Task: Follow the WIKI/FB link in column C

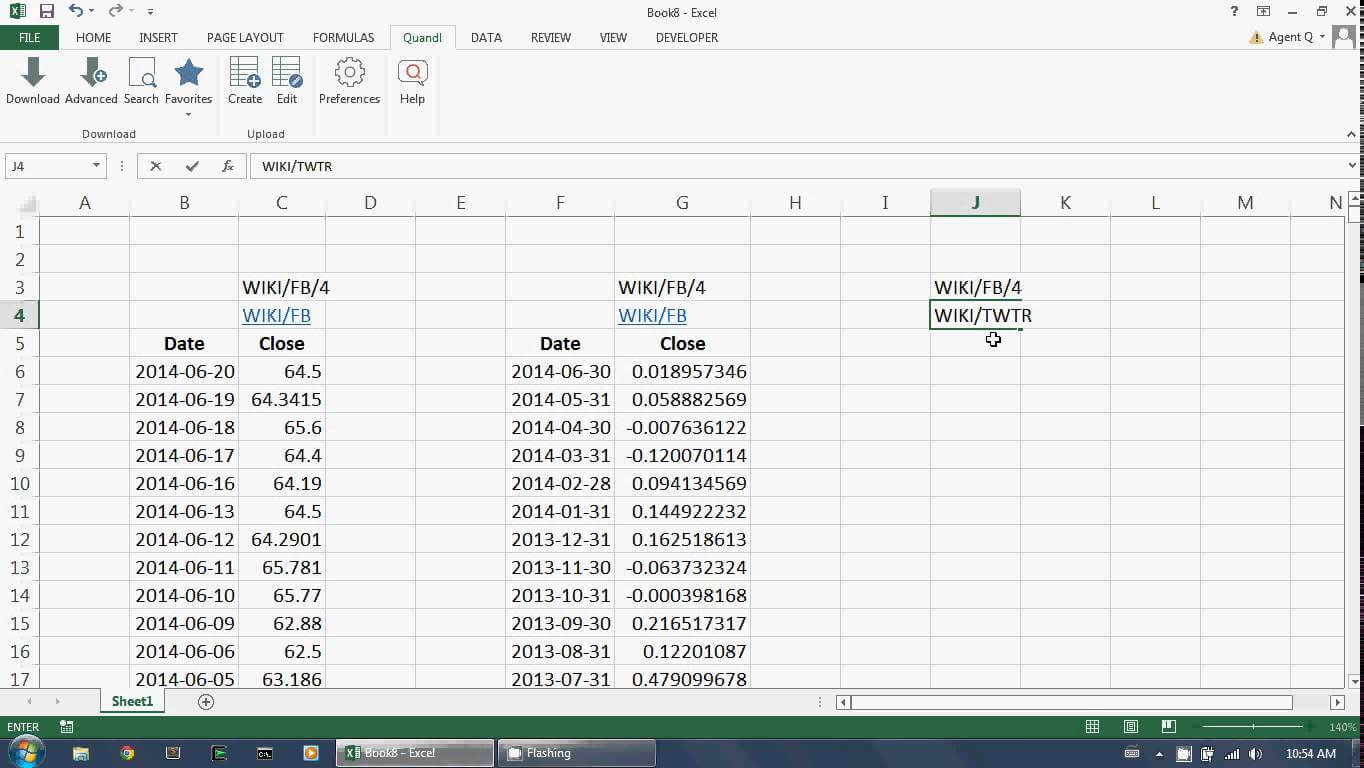Action: tap(276, 316)
